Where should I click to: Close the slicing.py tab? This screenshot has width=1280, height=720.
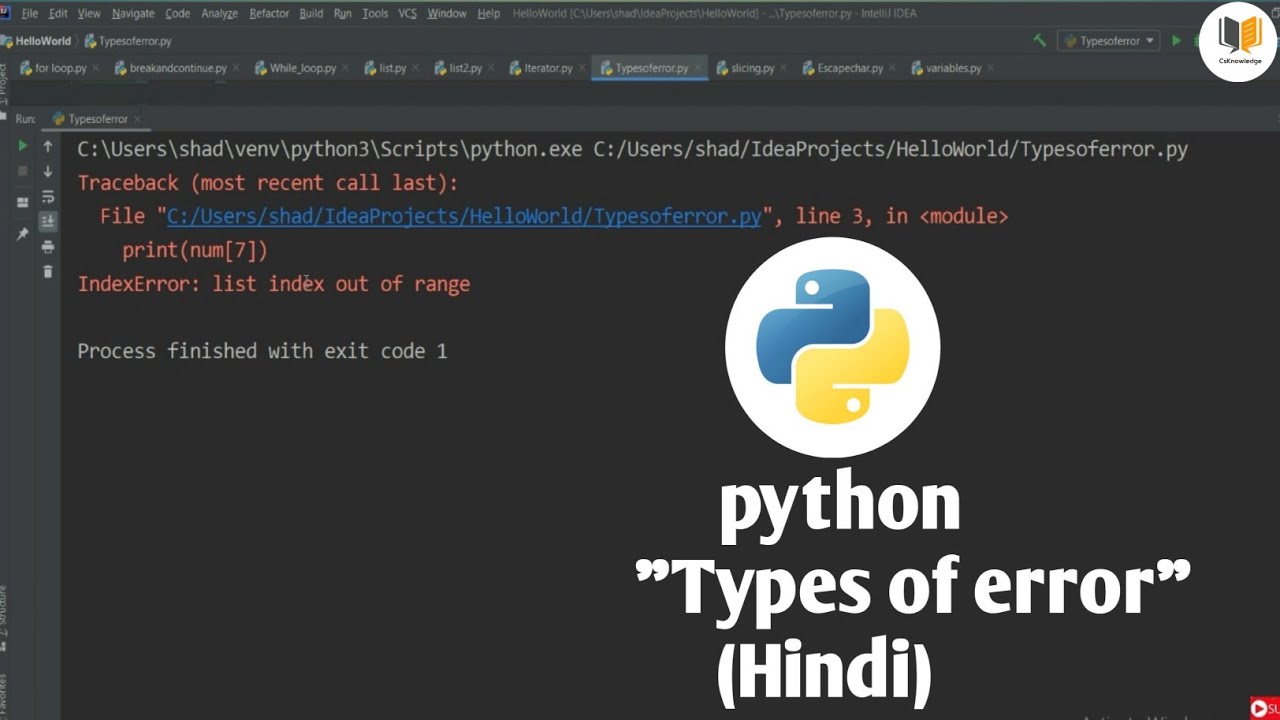coord(783,68)
